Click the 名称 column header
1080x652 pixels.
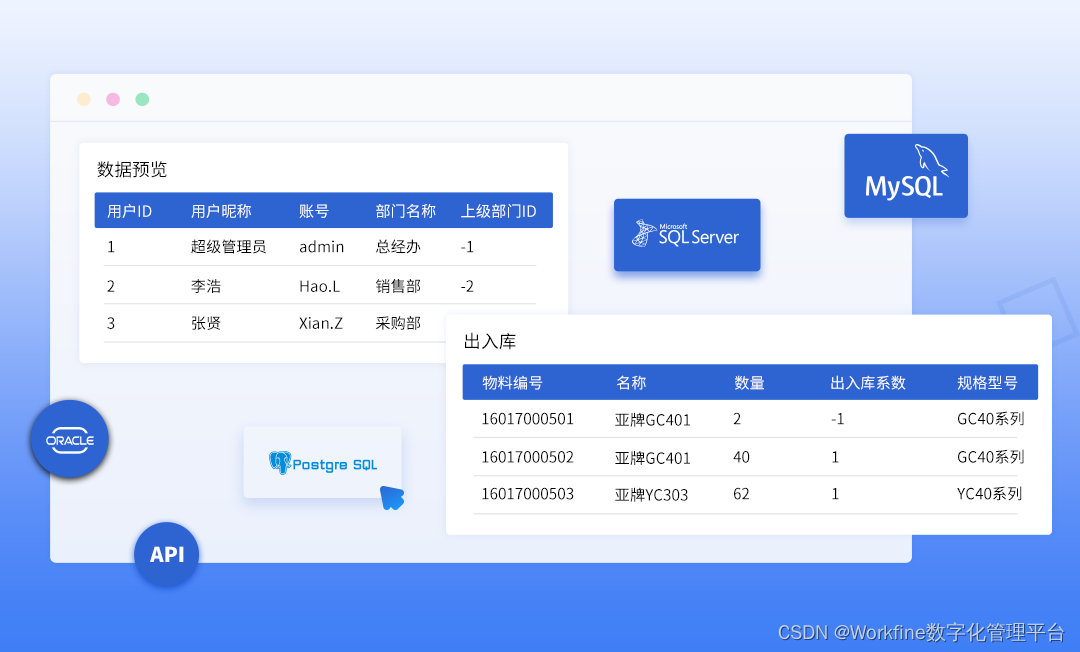pyautogui.click(x=631, y=383)
